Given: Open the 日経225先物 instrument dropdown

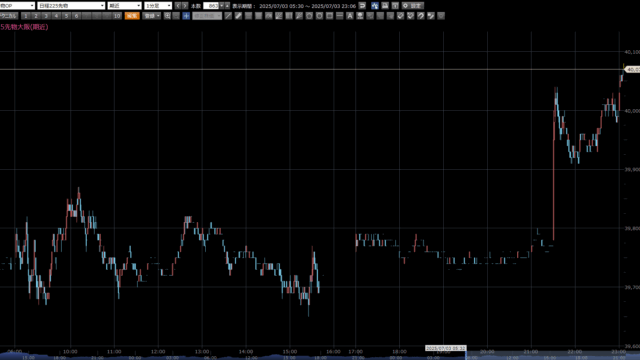Looking at the screenshot, I should tap(71, 6).
